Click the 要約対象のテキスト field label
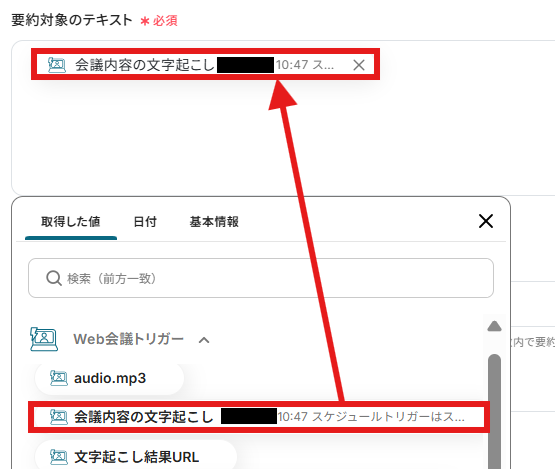This screenshot has height=469, width=555. tap(72, 20)
